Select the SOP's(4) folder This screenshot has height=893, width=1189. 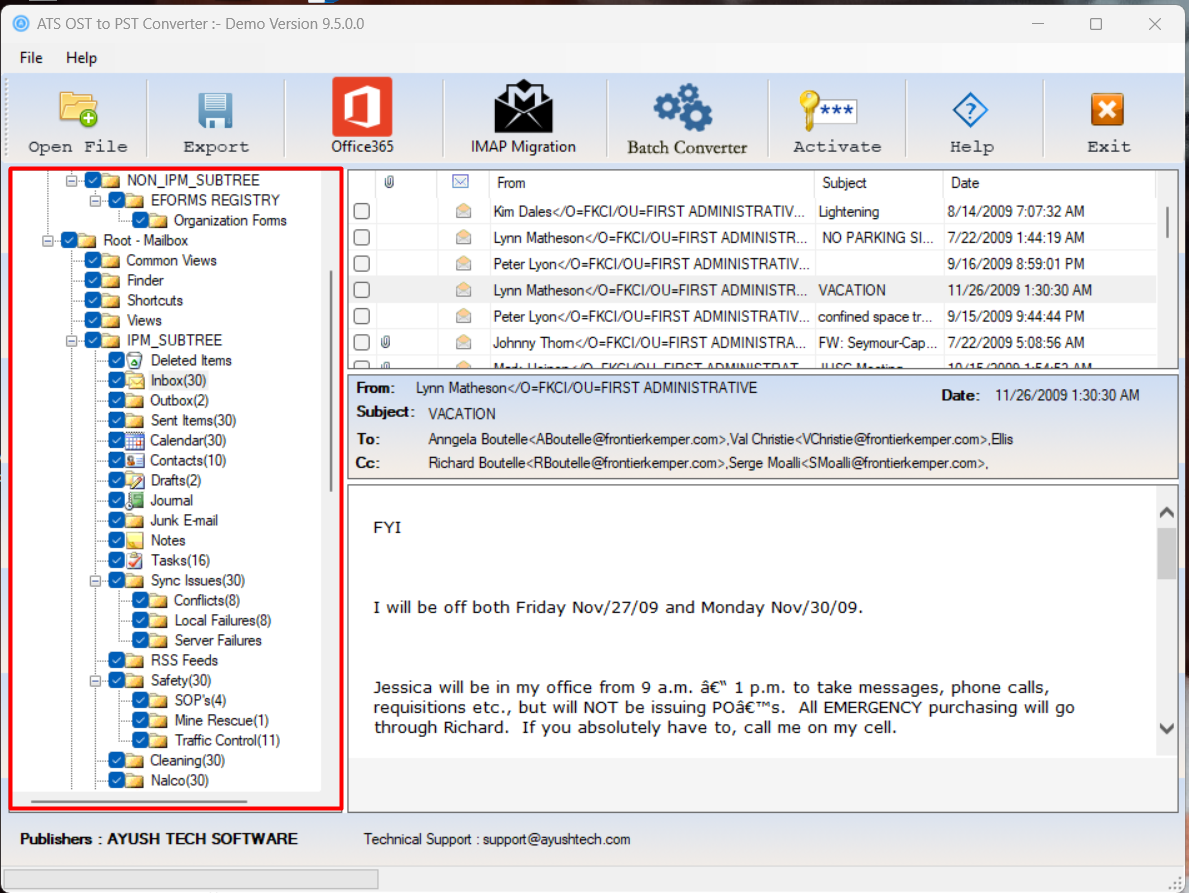[x=200, y=700]
